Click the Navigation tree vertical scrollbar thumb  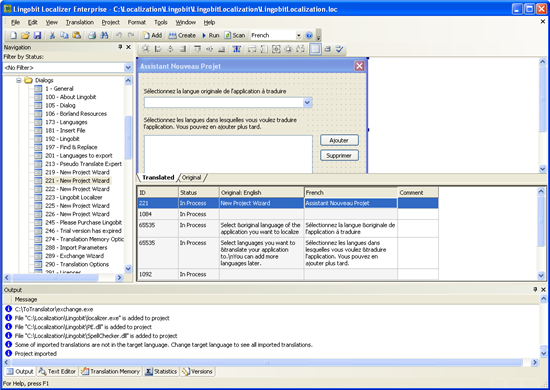tap(128, 137)
